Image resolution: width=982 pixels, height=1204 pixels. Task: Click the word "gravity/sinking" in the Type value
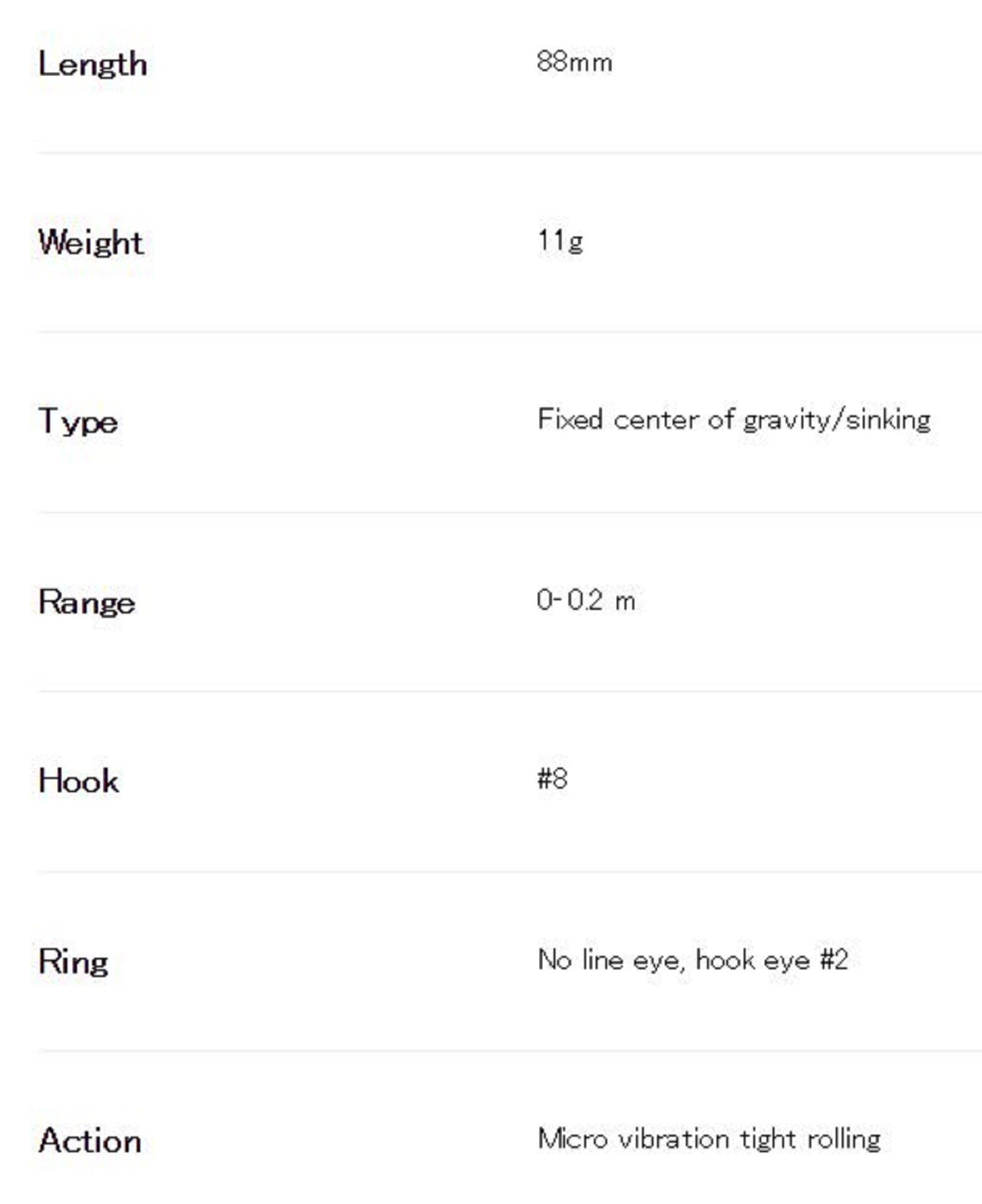pyautogui.click(x=837, y=420)
